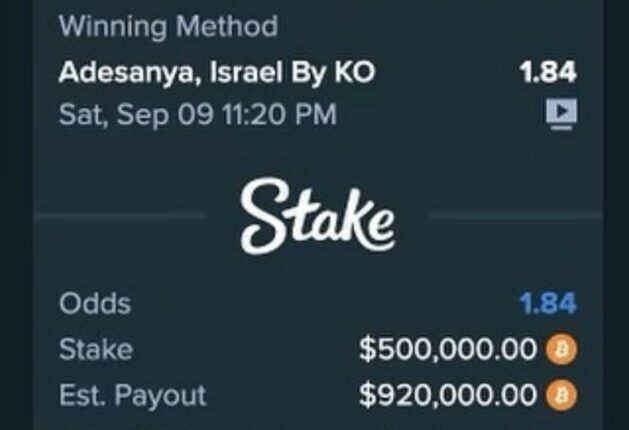Click the Stake logo in the center
The image size is (629, 430).
(317, 215)
